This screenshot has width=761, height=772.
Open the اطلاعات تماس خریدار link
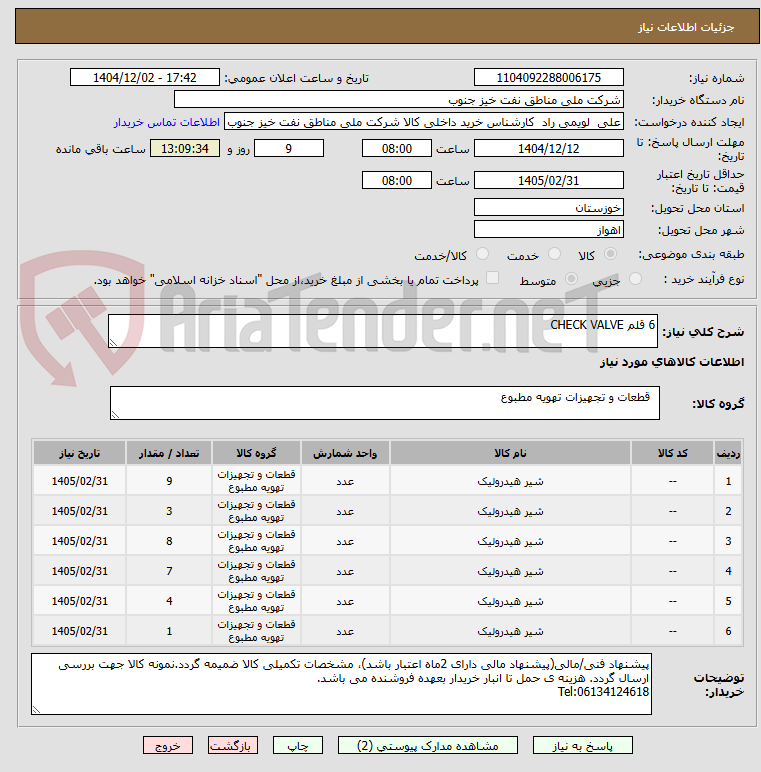click(x=167, y=122)
